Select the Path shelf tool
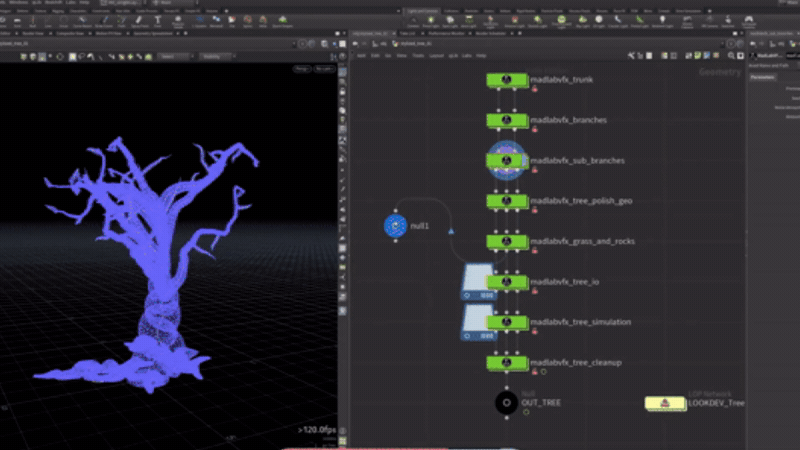 (121, 22)
